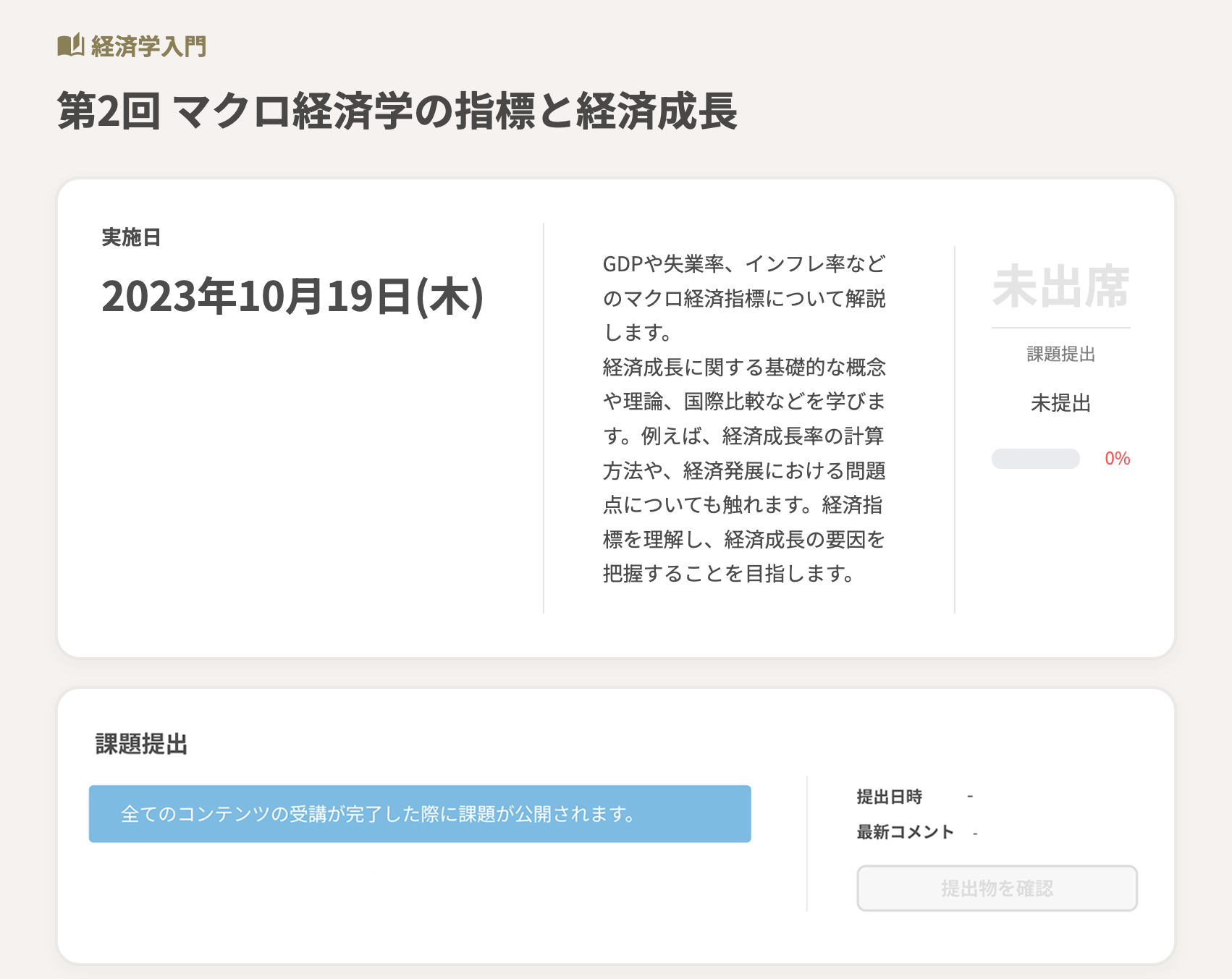
Task: Click the 実施日 label
Action: 131,237
